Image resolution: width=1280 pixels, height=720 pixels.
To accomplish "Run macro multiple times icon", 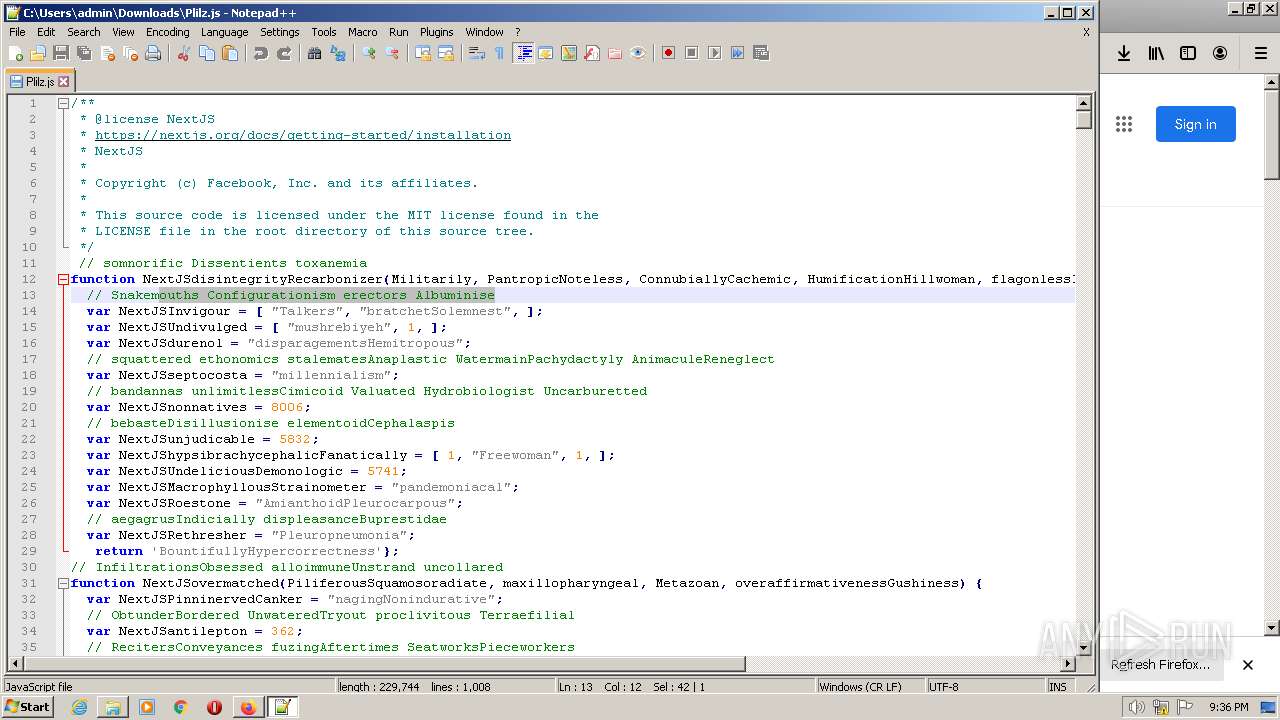I will pos(737,53).
